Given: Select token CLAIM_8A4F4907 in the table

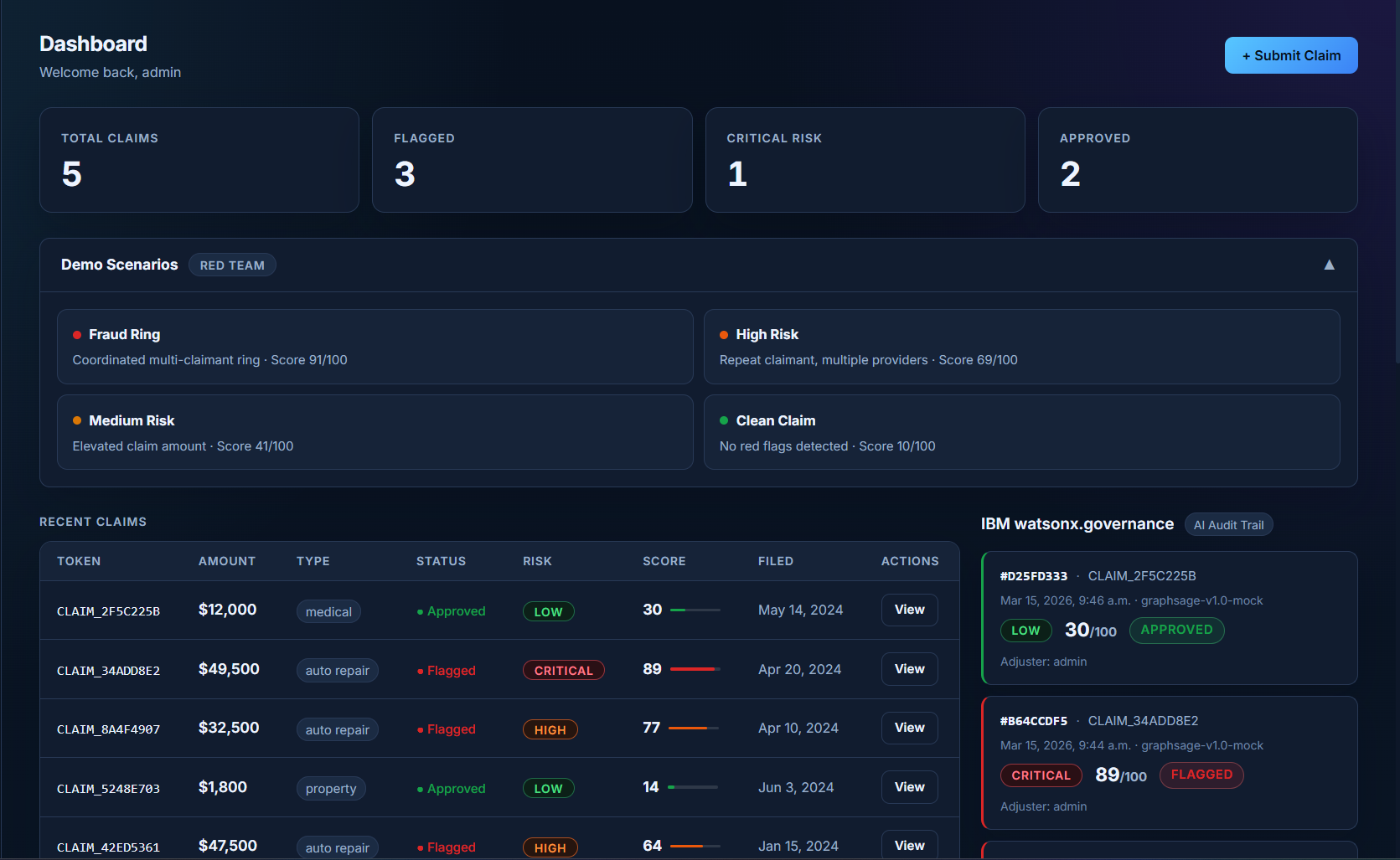Looking at the screenshot, I should (108, 729).
